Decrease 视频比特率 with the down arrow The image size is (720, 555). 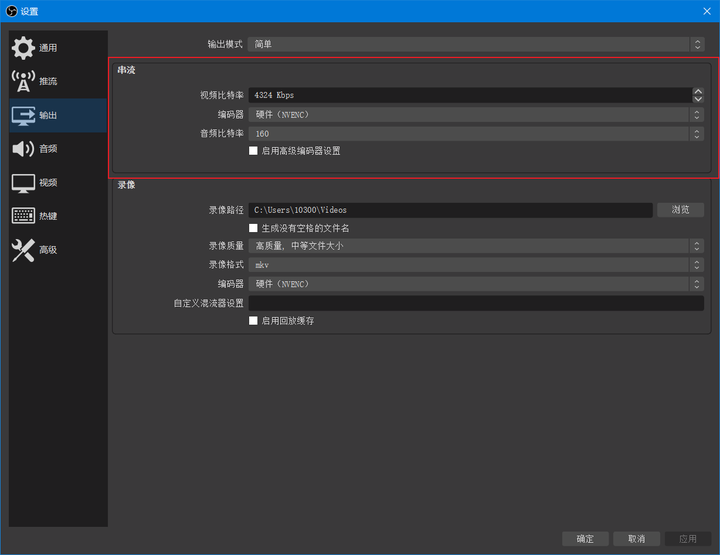coord(698,99)
